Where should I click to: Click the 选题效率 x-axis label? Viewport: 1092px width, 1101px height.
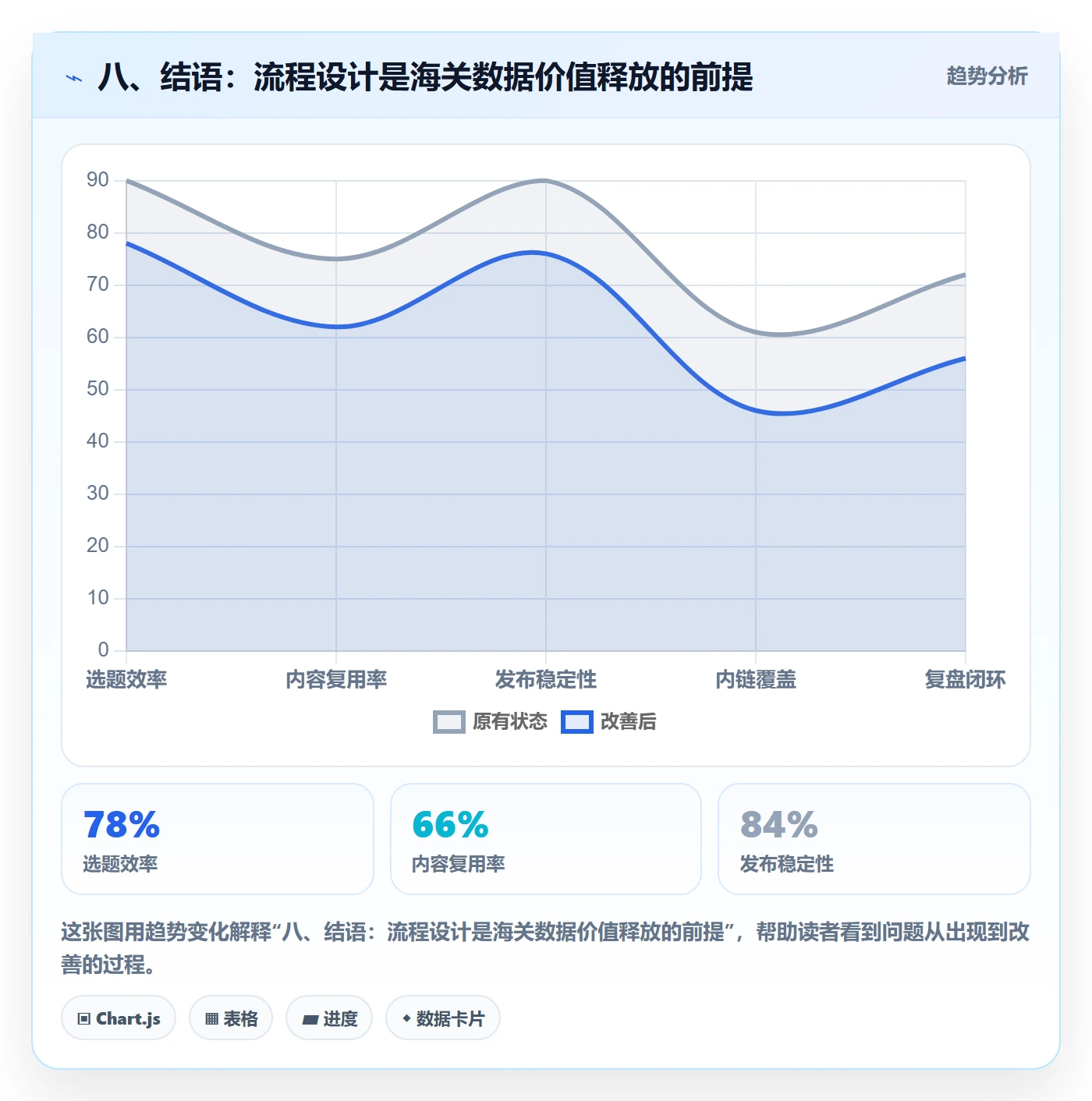point(126,679)
